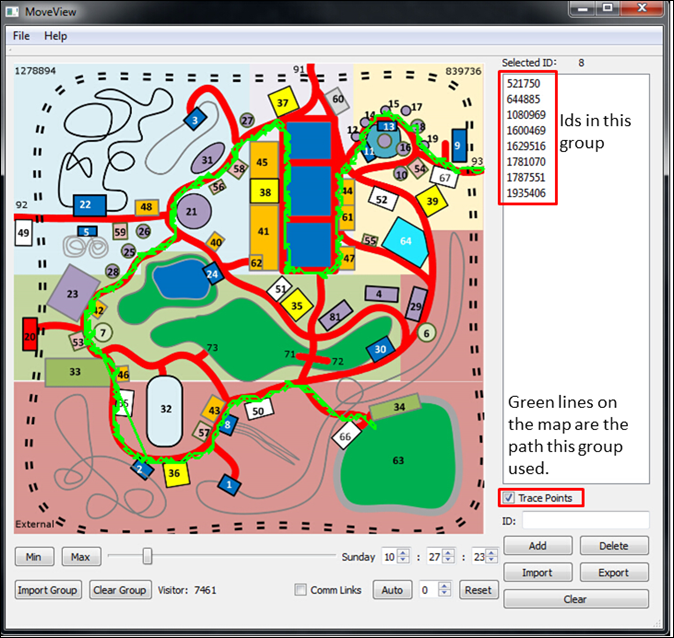Click the blue marker numbered 30

pyautogui.click(x=380, y=349)
